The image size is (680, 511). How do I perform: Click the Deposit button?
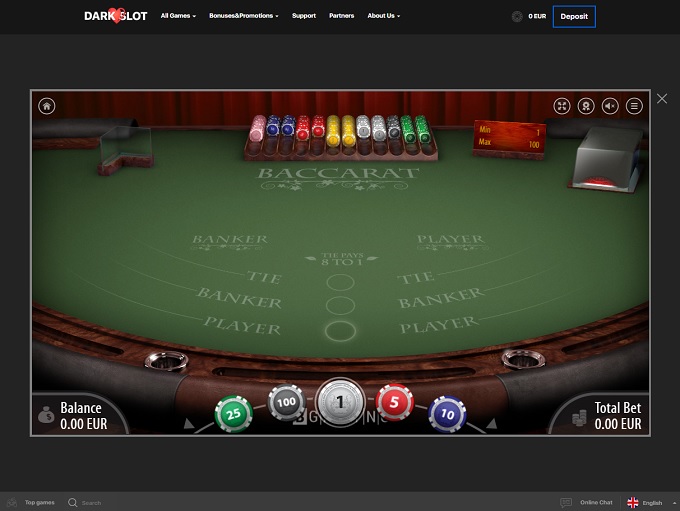point(574,16)
